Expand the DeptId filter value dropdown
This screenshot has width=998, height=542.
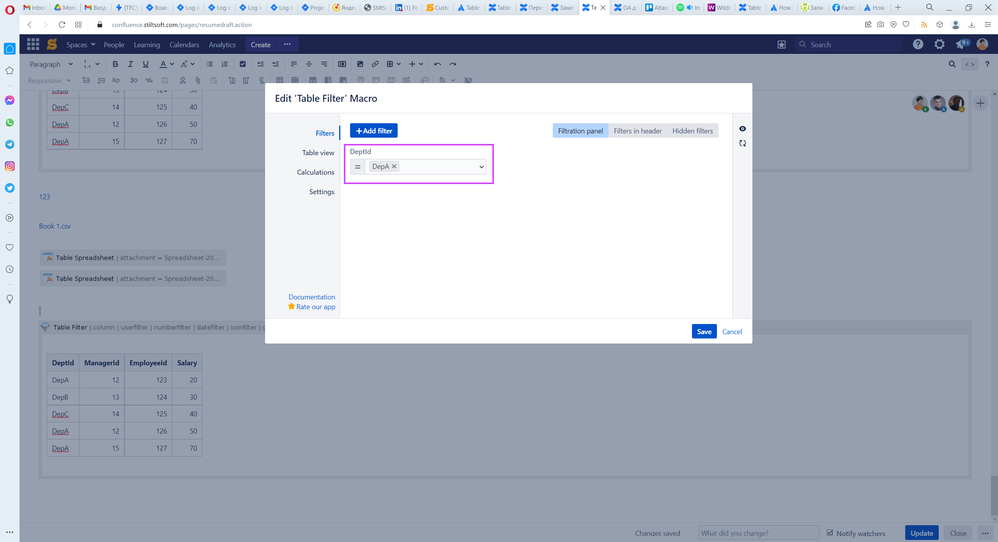pos(481,167)
